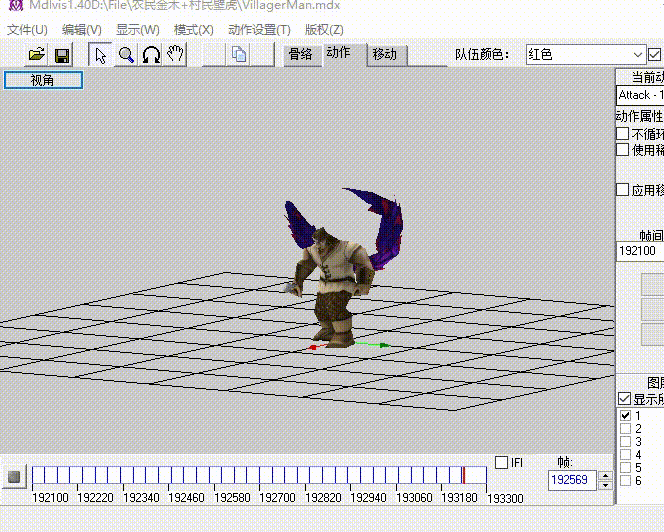Open the 编辑(V) menu
664x532 pixels.
81,30
